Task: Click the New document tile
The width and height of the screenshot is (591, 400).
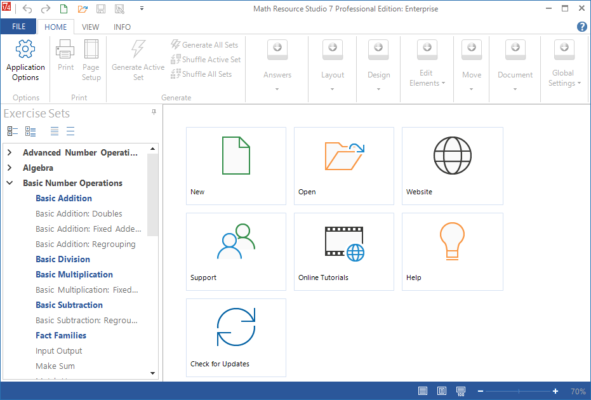Action: point(236,166)
